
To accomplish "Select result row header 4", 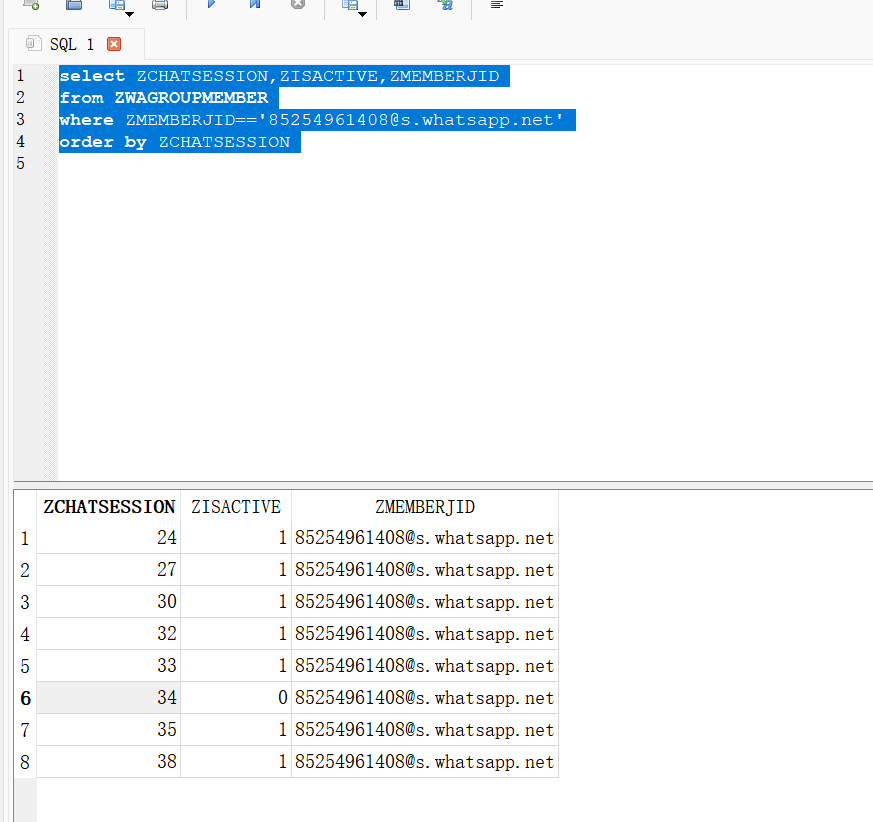I will (25, 634).
